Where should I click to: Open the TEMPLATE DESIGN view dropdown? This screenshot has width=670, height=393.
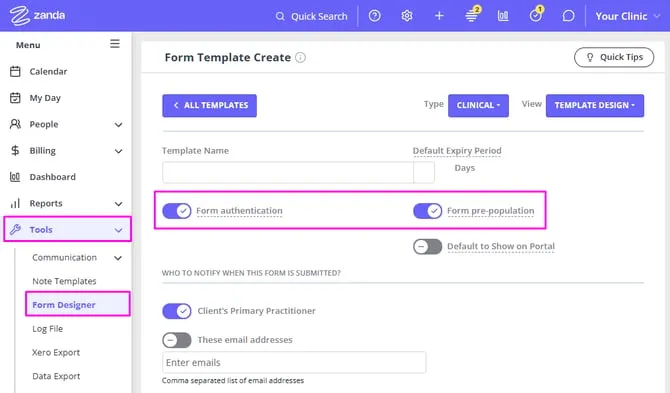[x=595, y=106]
